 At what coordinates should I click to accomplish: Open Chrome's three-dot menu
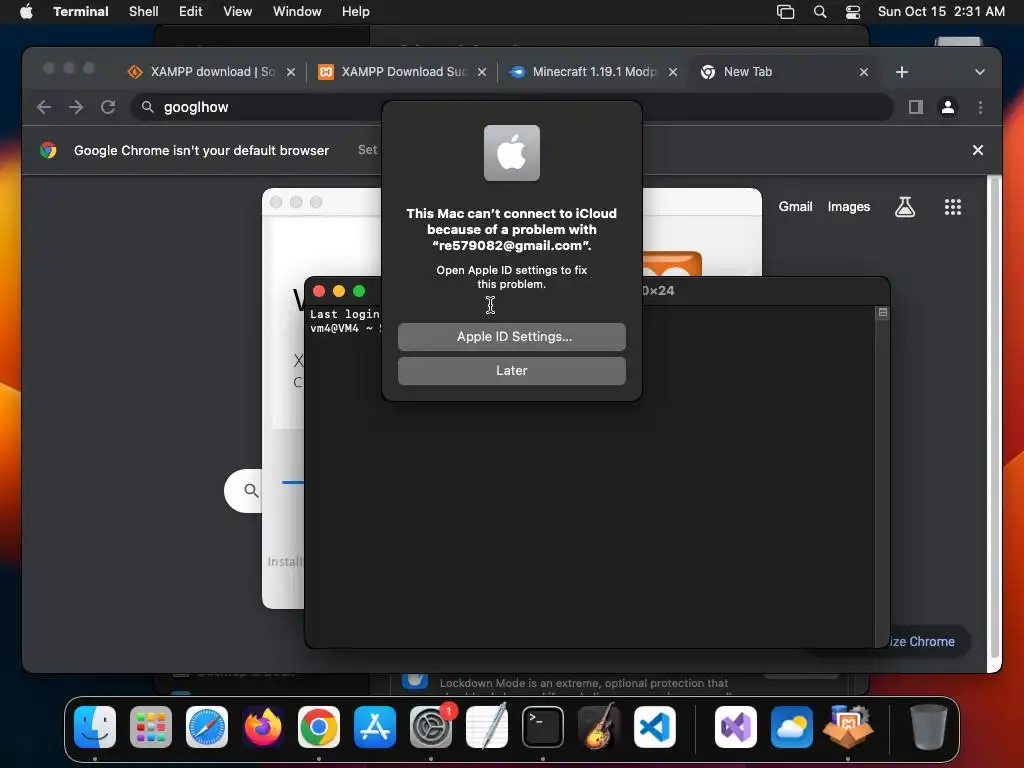click(980, 107)
